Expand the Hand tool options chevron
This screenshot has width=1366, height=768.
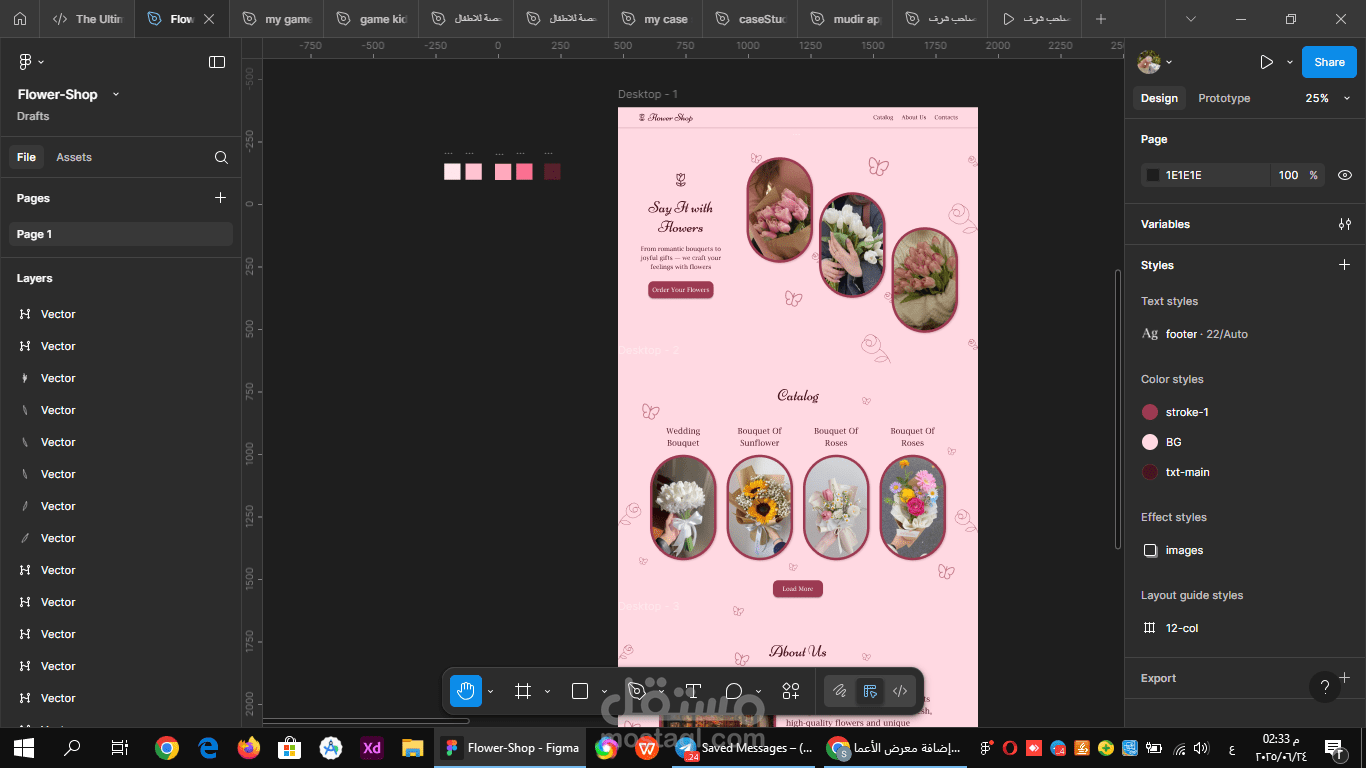(490, 691)
